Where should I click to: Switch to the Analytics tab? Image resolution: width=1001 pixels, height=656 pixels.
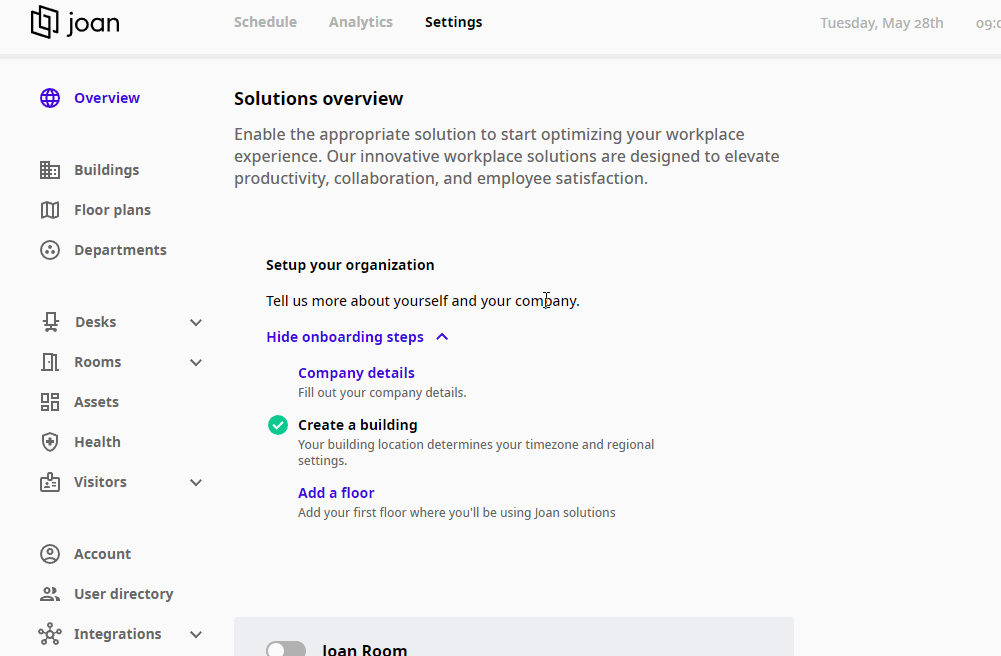(x=360, y=22)
